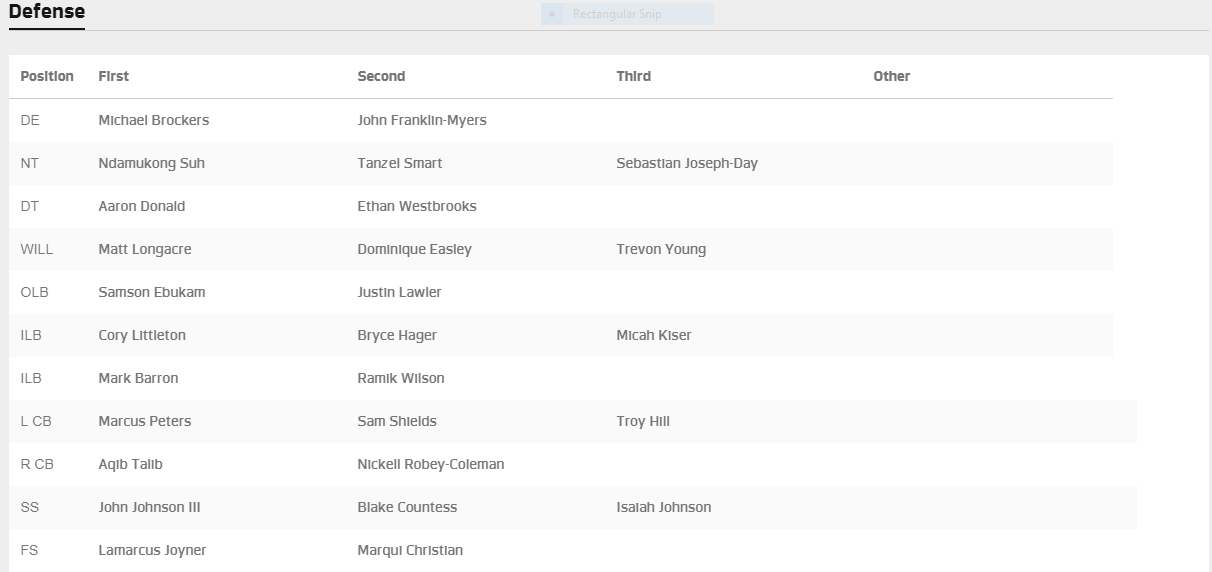Click Aaron Donald's name
The width and height of the screenshot is (1212, 572).
tap(141, 206)
